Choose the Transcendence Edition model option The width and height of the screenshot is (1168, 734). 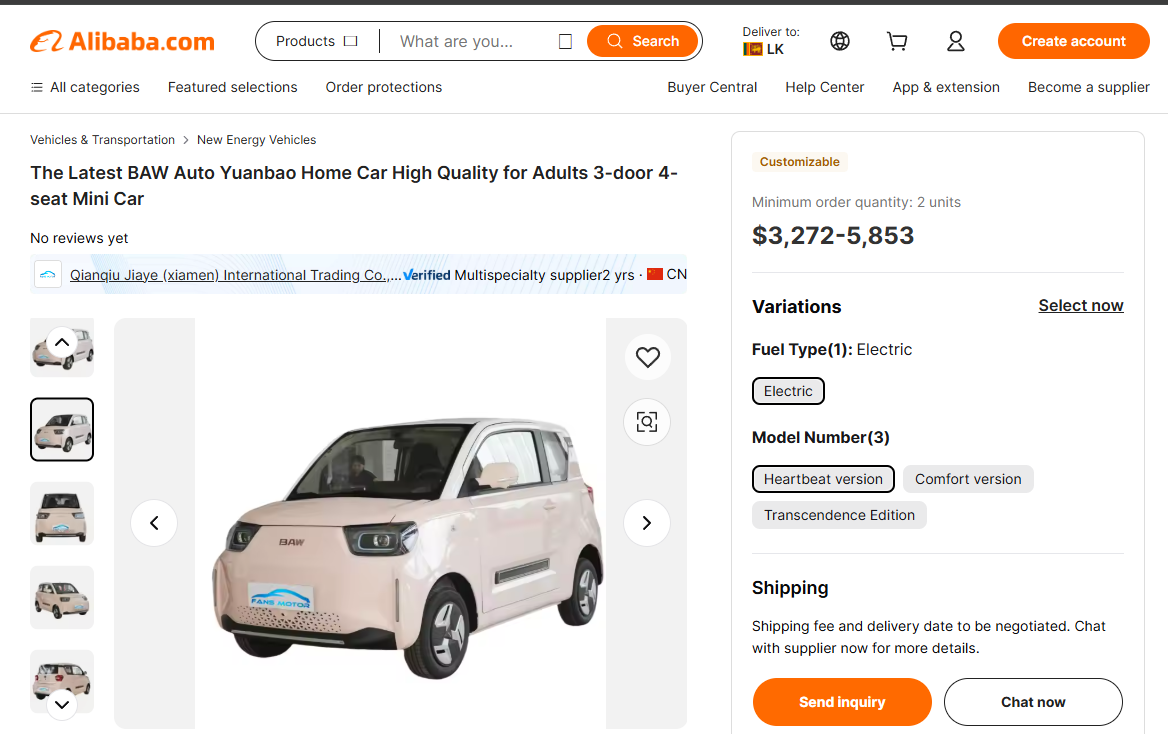(839, 515)
